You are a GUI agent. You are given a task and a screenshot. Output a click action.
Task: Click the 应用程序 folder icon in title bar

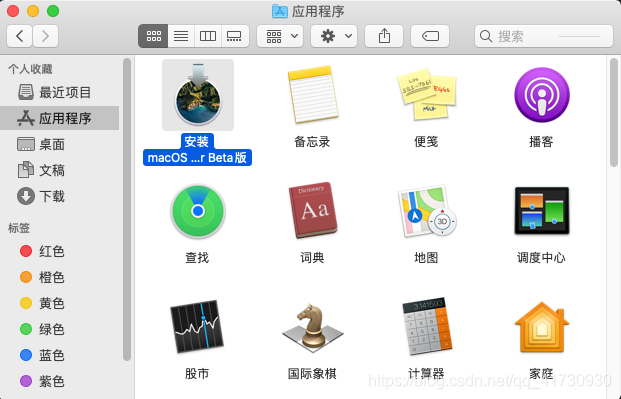pyautogui.click(x=280, y=11)
